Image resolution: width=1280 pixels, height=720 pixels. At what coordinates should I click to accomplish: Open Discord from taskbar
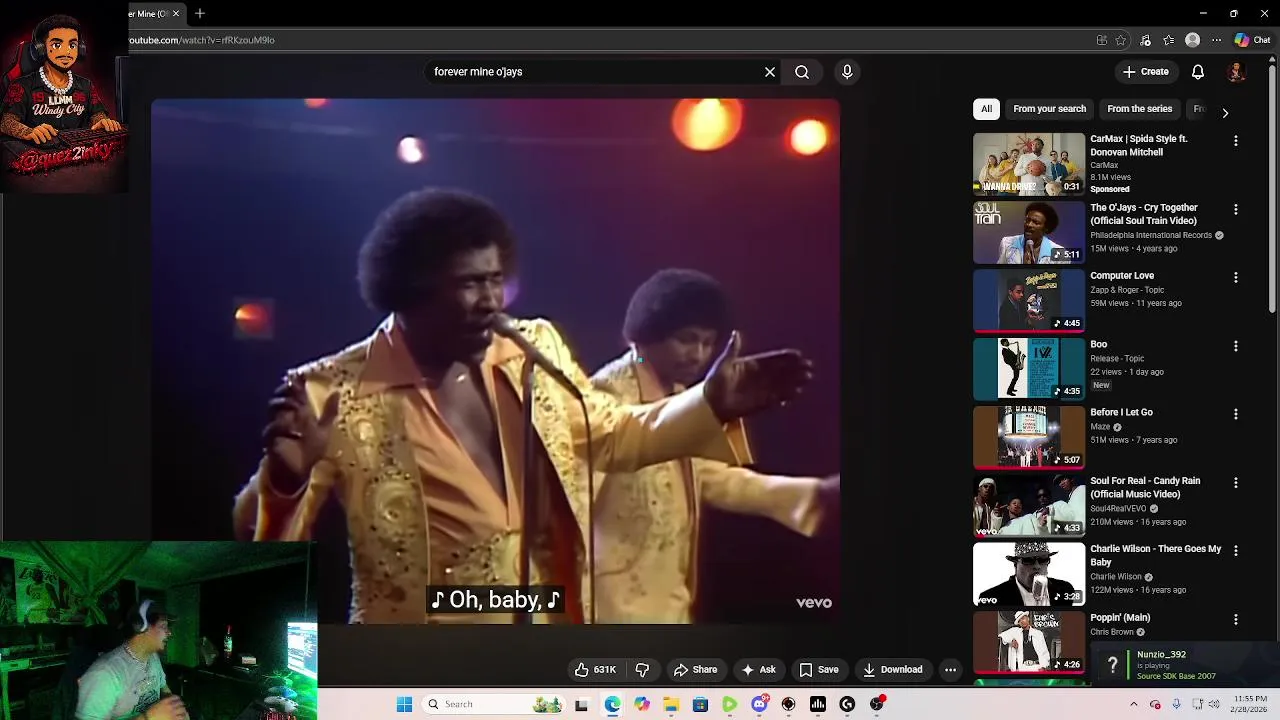759,704
